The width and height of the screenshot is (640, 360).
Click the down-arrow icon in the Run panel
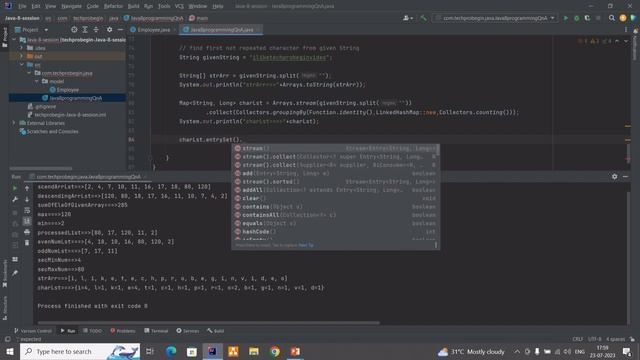tap(27, 199)
